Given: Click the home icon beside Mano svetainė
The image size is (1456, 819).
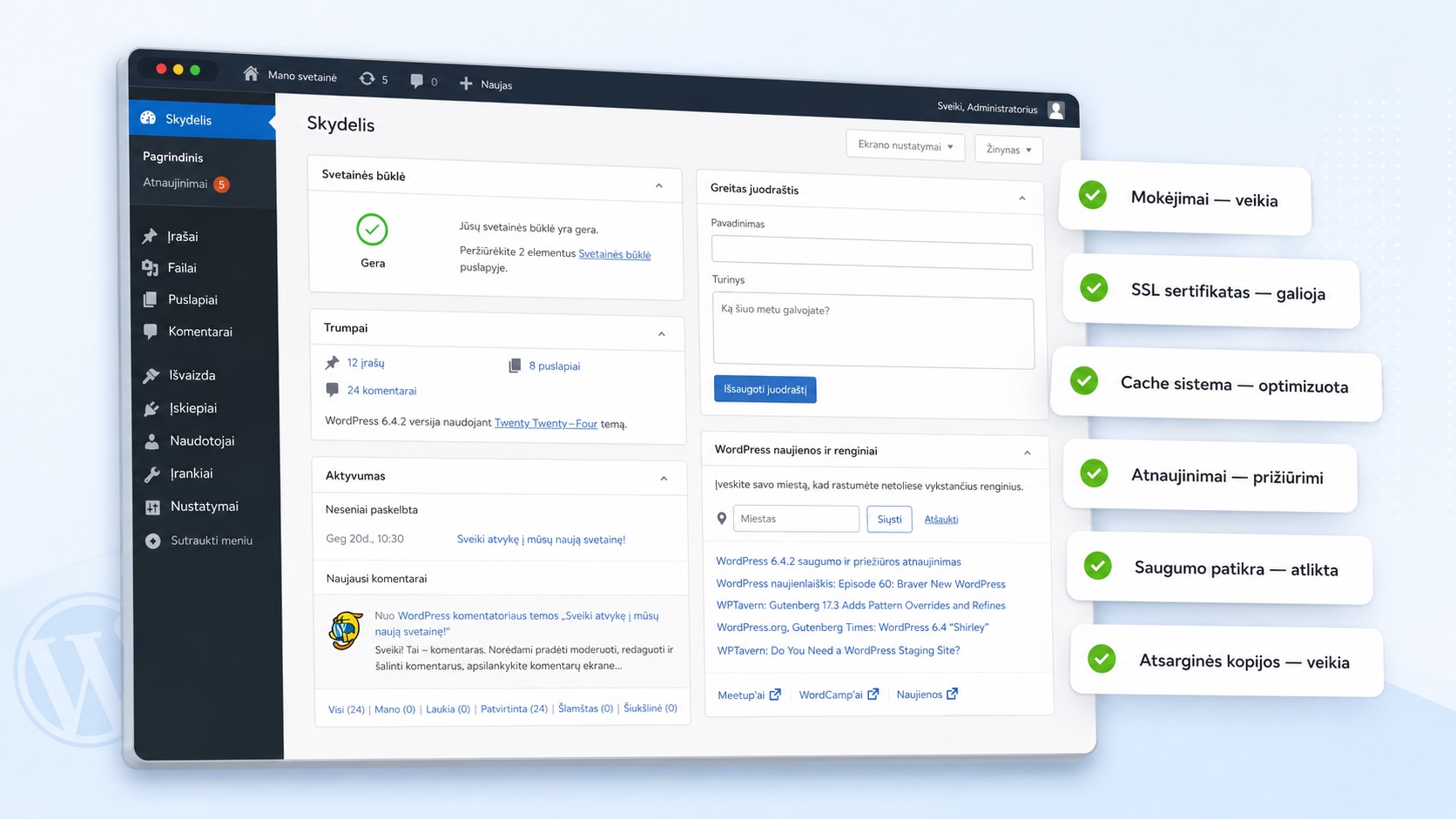Looking at the screenshot, I should click(x=251, y=74).
